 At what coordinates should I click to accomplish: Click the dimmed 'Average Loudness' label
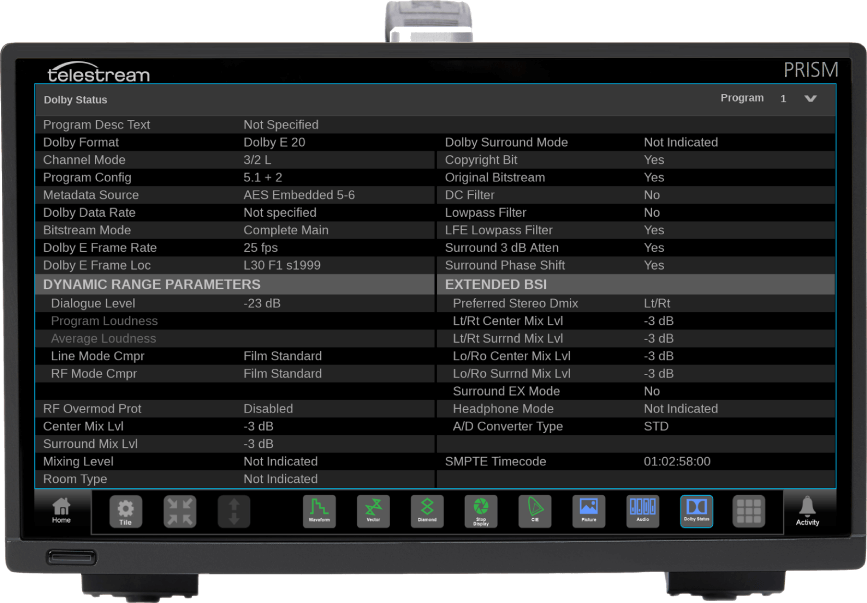103,339
